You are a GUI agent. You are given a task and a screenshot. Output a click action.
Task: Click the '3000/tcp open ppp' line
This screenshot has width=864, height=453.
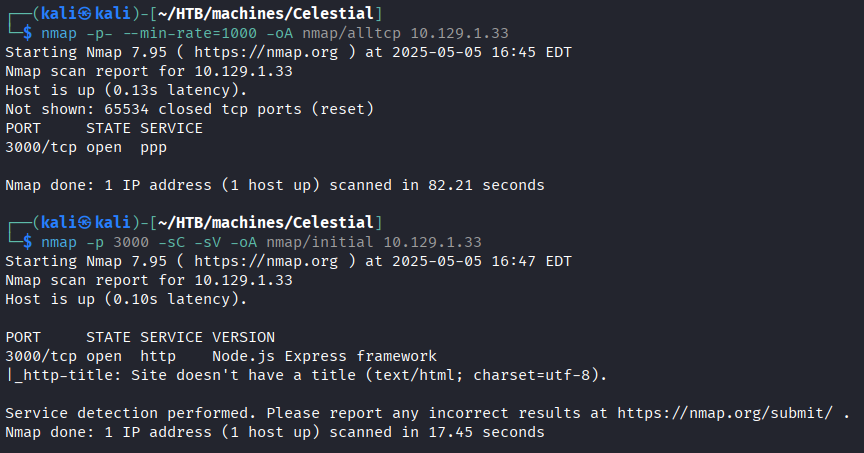click(x=86, y=148)
